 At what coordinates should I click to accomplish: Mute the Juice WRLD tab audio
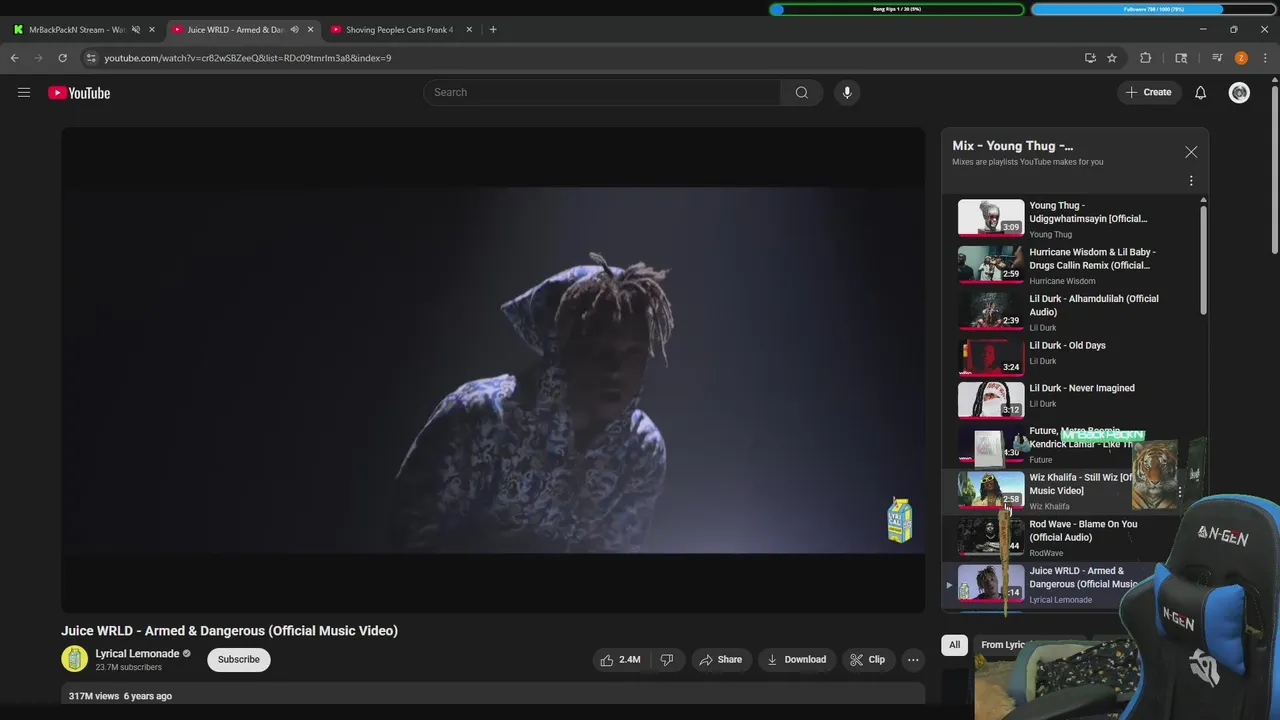(294, 29)
